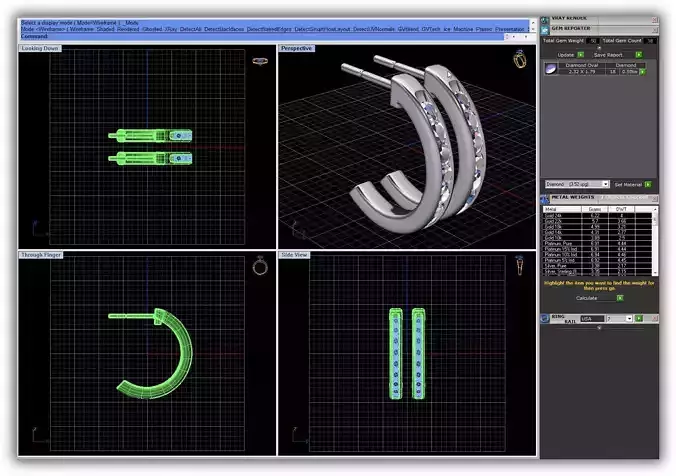Screen dimensions: 676x476
Task: Open the Diamond material dropdown
Action: (605, 184)
